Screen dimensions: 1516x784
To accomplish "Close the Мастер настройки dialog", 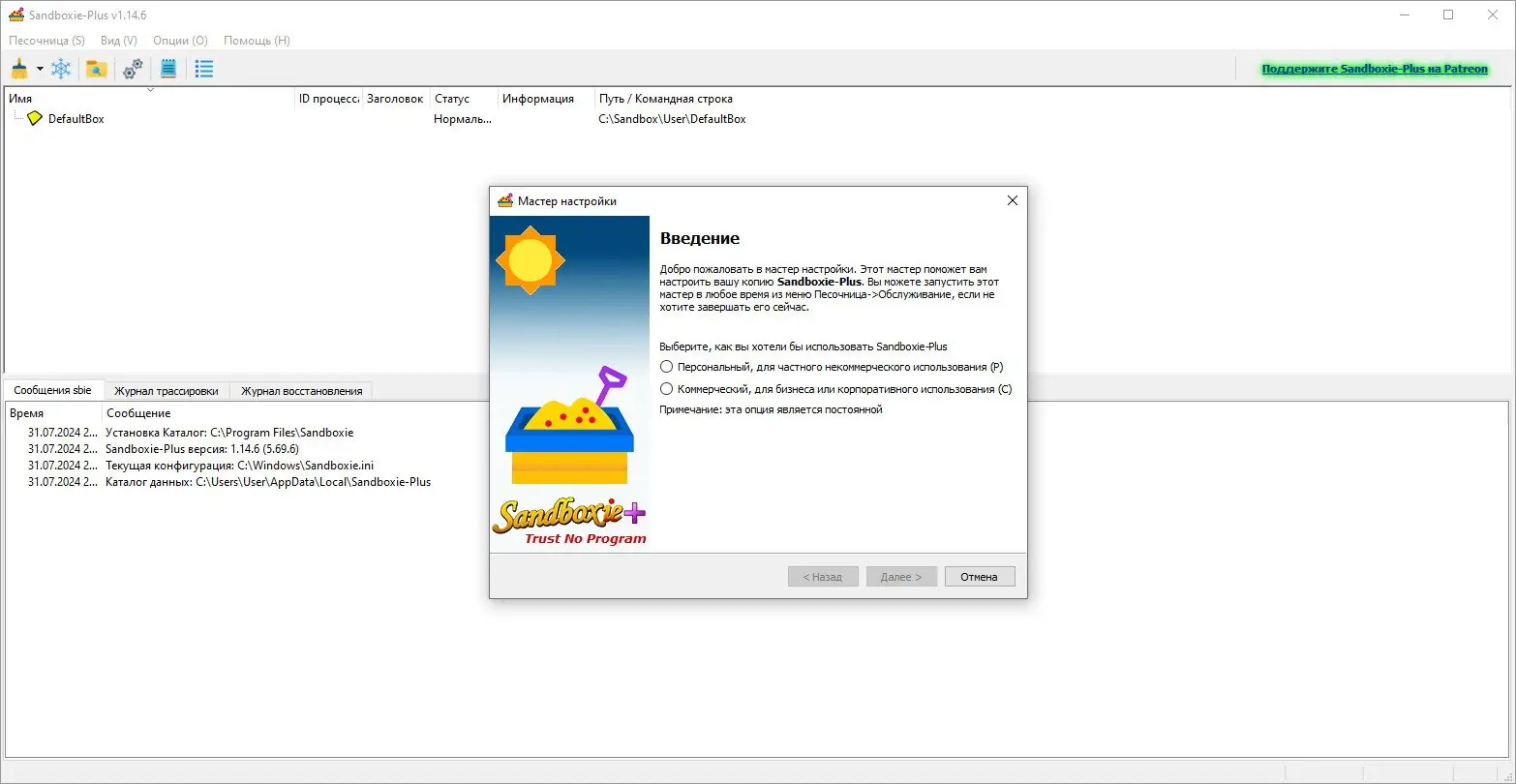I will 1013,201.
